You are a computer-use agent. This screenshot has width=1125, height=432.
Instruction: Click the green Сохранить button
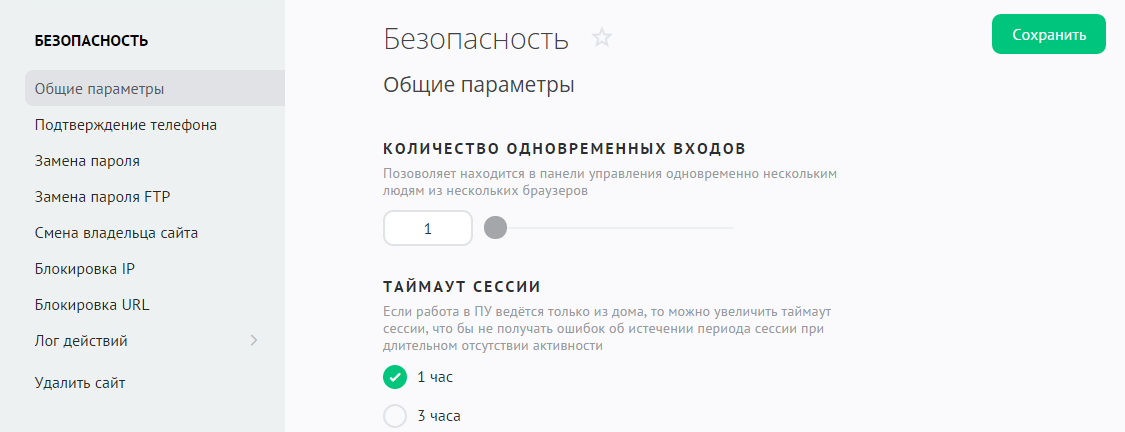click(1048, 35)
